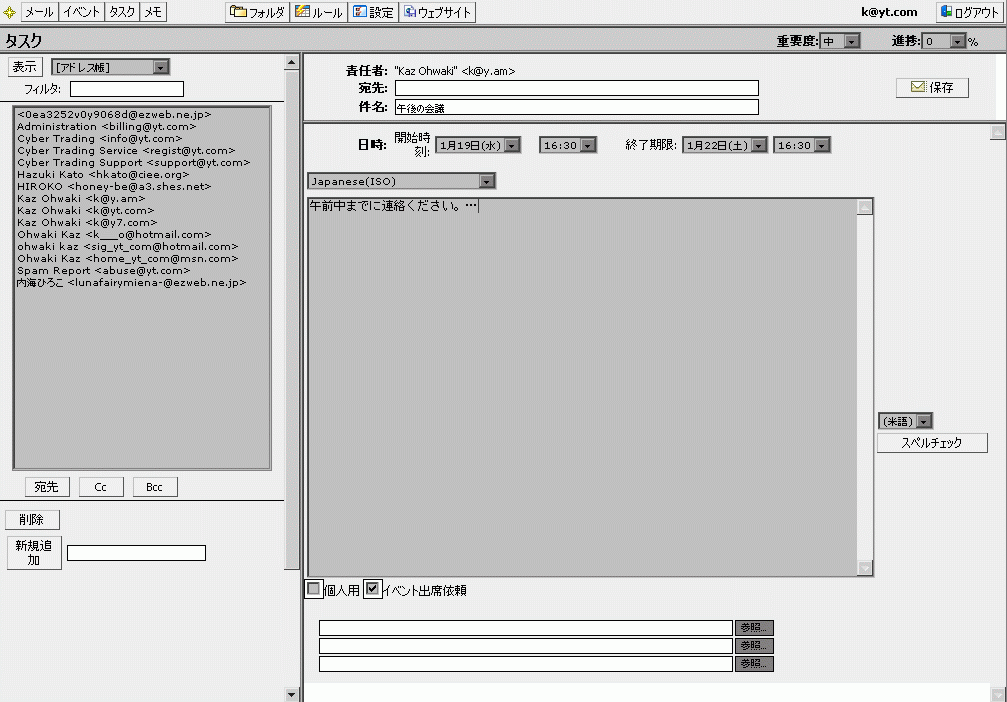This screenshot has height=702, width=1007.
Task: Click the Bcc button
Action: pyautogui.click(x=154, y=487)
